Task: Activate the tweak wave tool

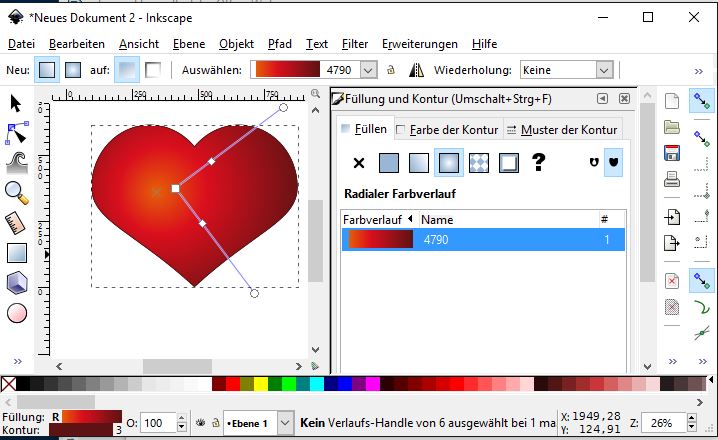Action: click(17, 163)
